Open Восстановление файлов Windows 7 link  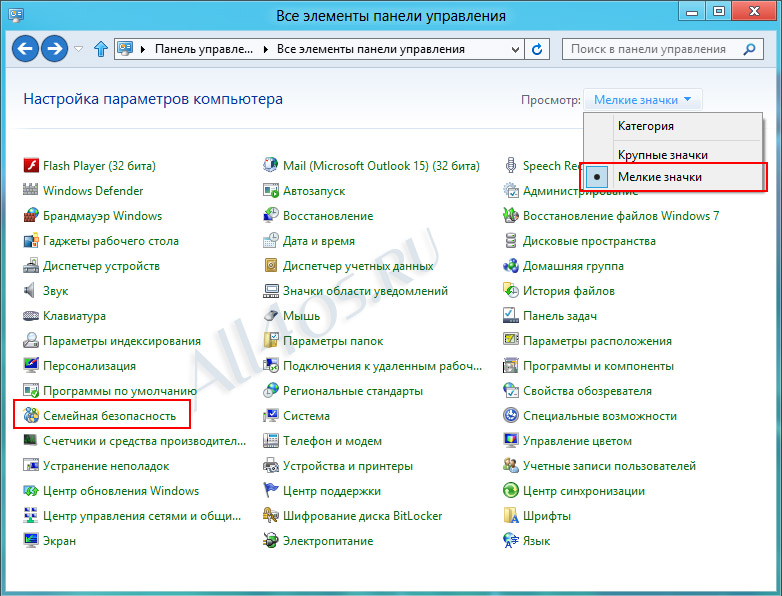pos(621,215)
